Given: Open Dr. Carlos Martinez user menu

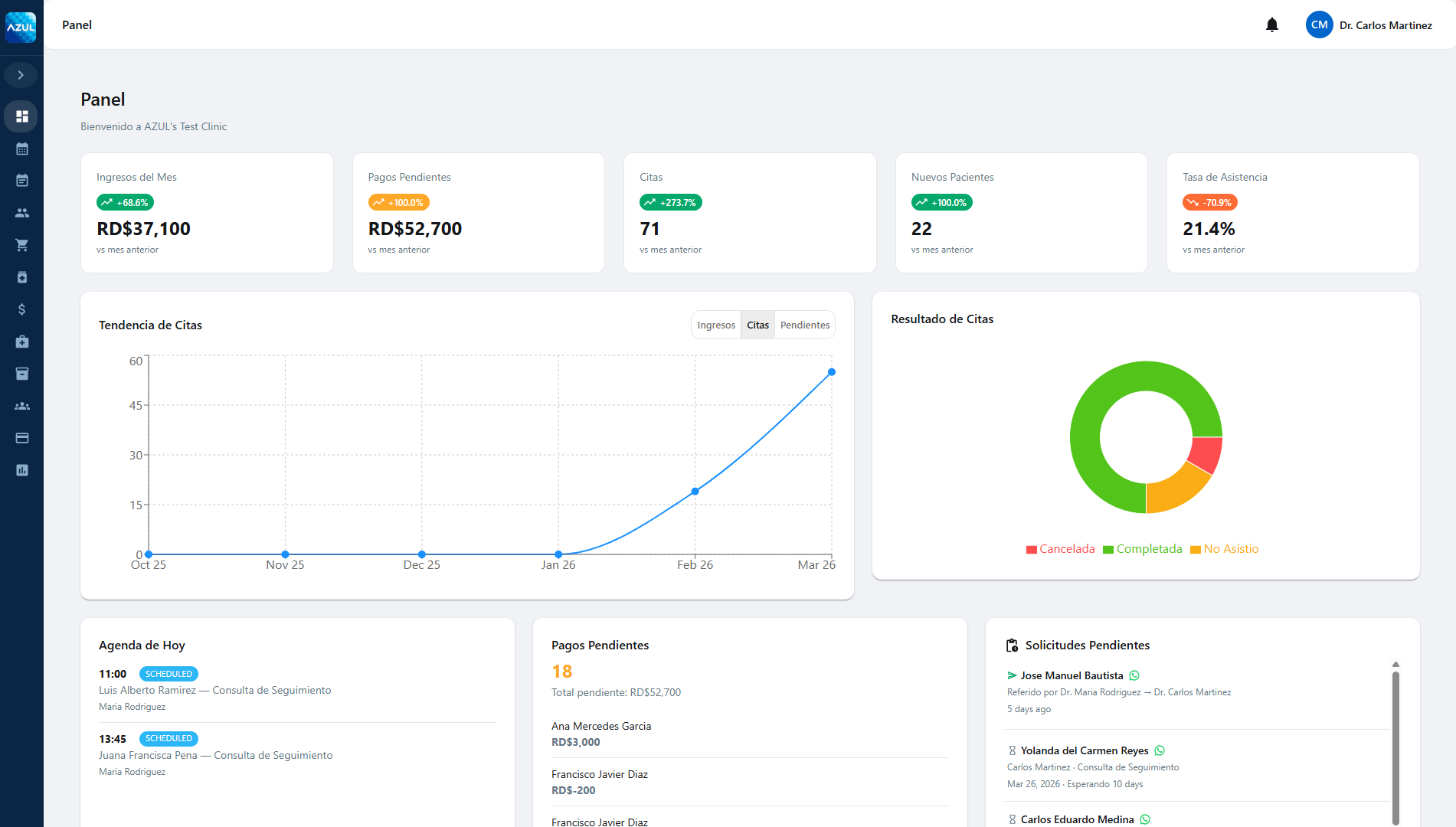Looking at the screenshot, I should [1369, 25].
